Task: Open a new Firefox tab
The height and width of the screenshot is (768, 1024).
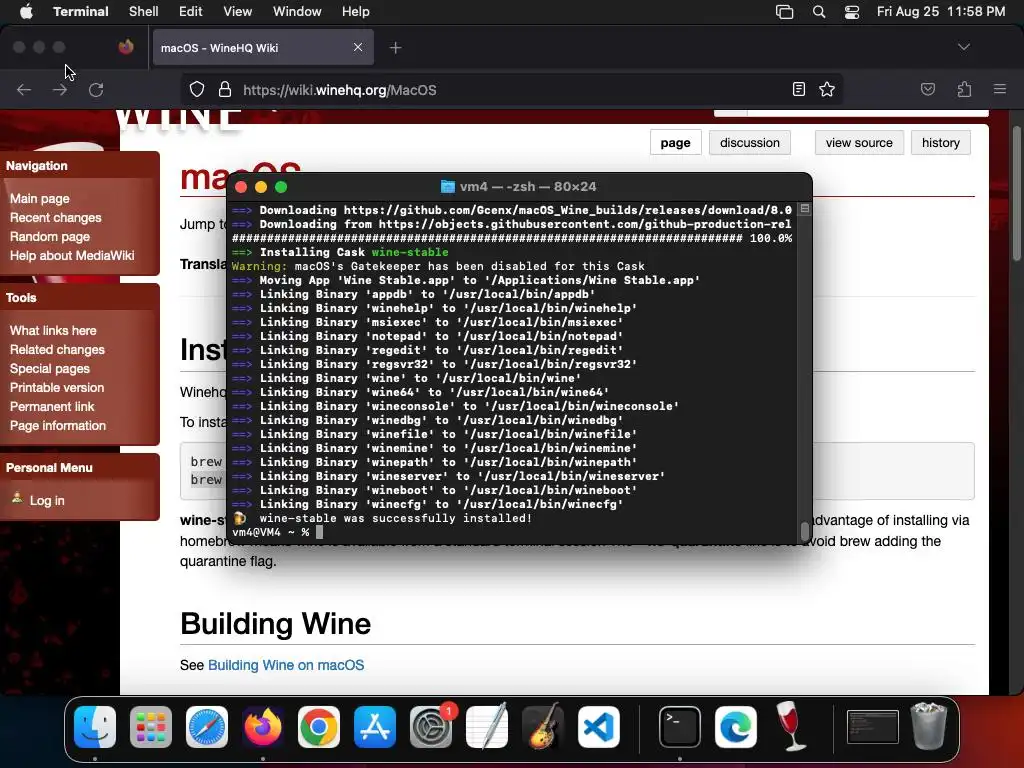Action: (396, 48)
